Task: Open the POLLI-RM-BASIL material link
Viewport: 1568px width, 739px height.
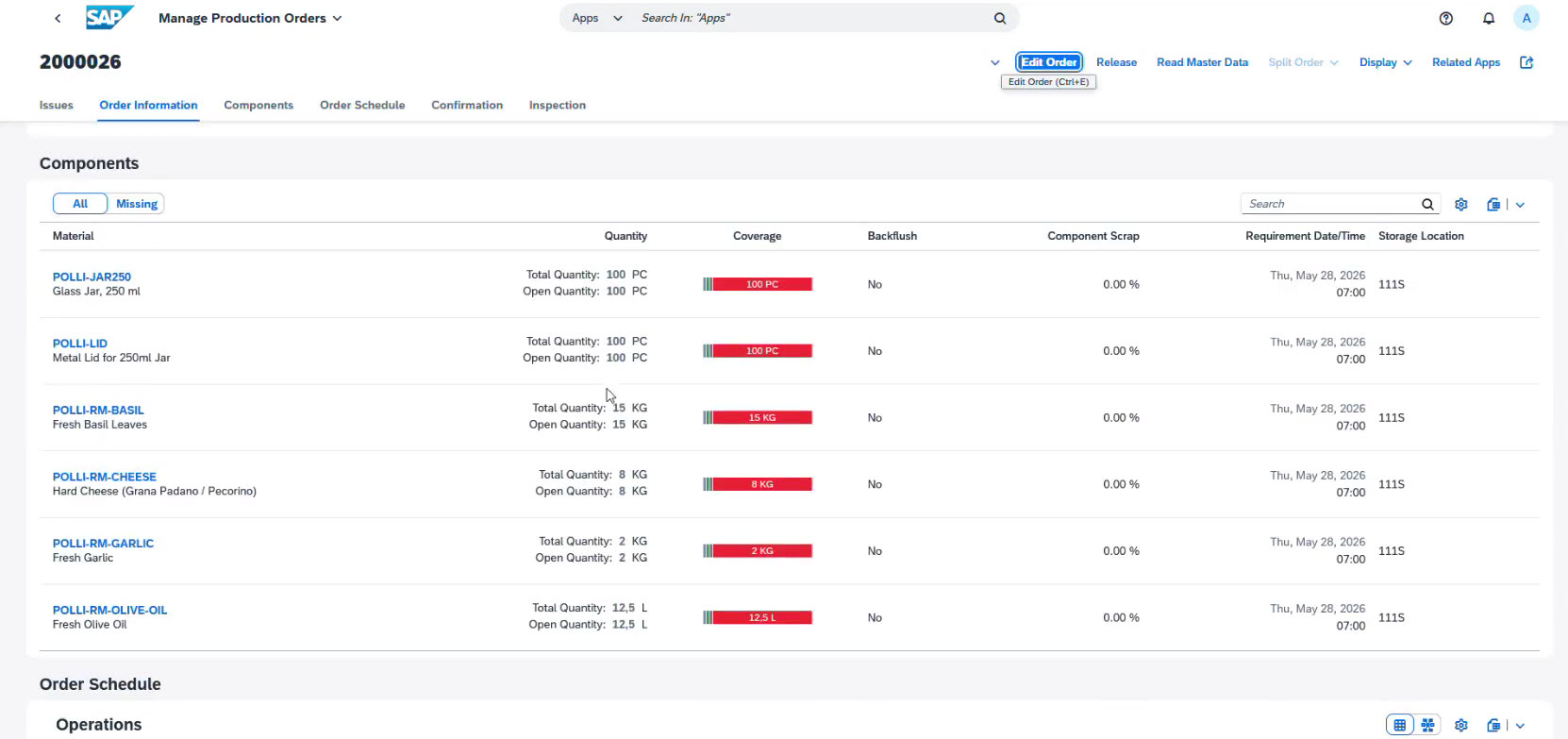Action: pos(98,411)
